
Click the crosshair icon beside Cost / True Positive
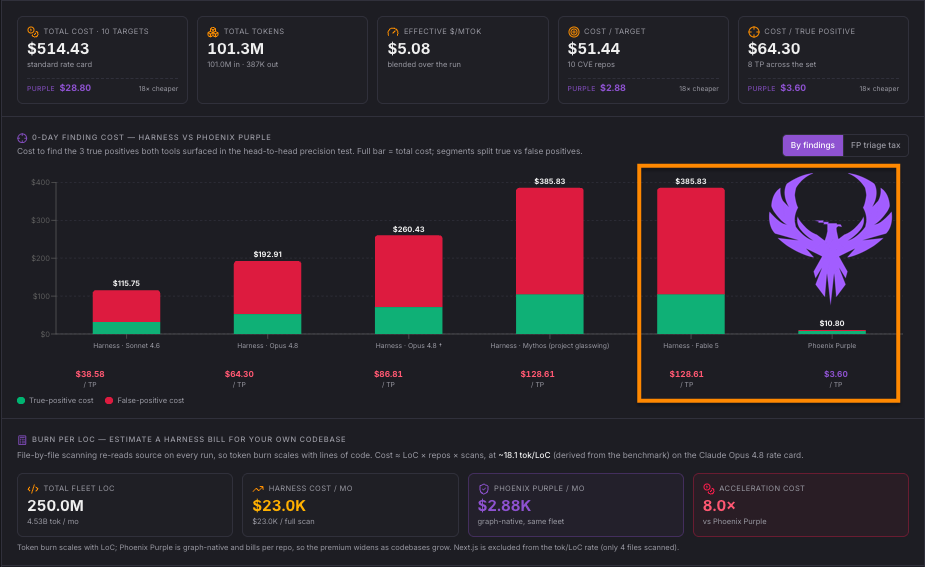(754, 32)
